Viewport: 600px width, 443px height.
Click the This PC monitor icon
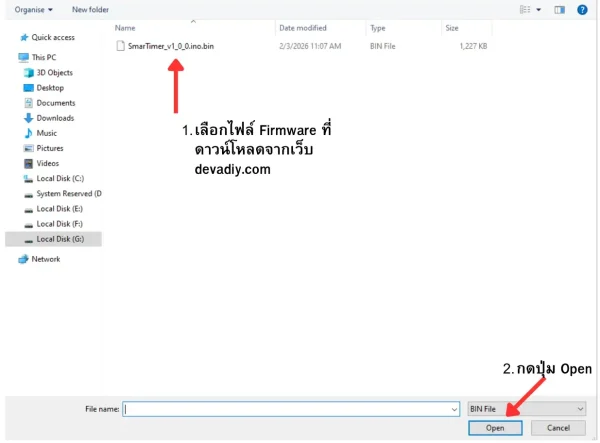tap(23, 57)
